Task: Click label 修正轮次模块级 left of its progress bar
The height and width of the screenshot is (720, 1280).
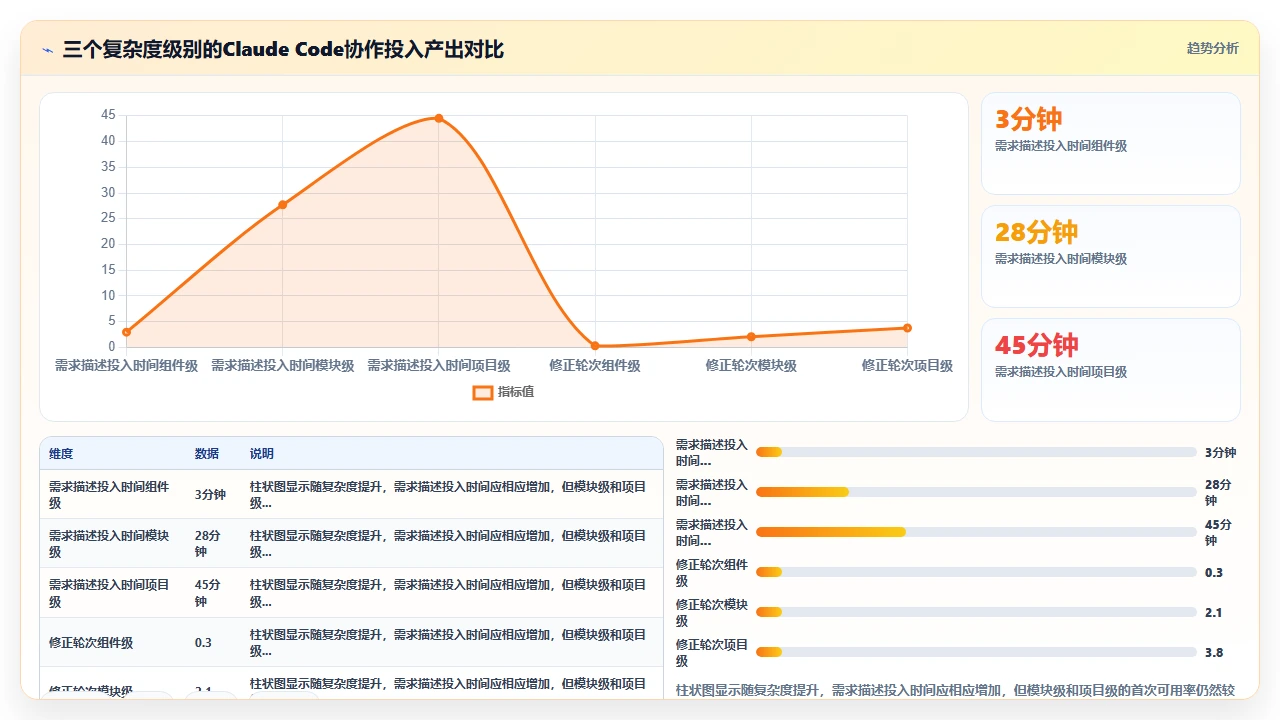Action: 711,612
